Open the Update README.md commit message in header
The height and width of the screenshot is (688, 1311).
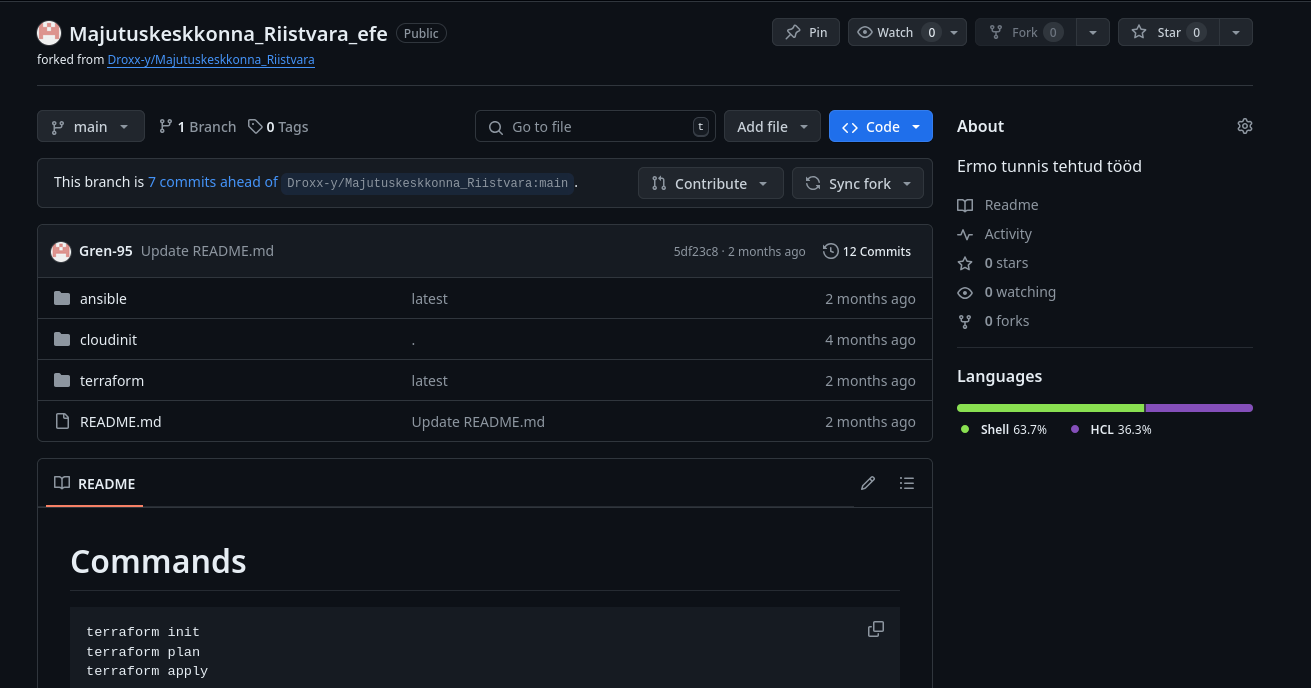[x=207, y=251]
